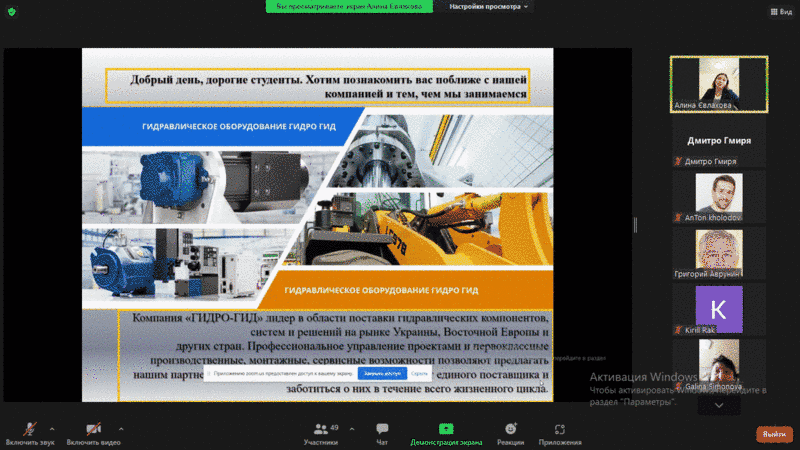This screenshot has height=450, width=800.
Task: Click muted mic icon beside AnTon kholodov
Action: (x=678, y=218)
